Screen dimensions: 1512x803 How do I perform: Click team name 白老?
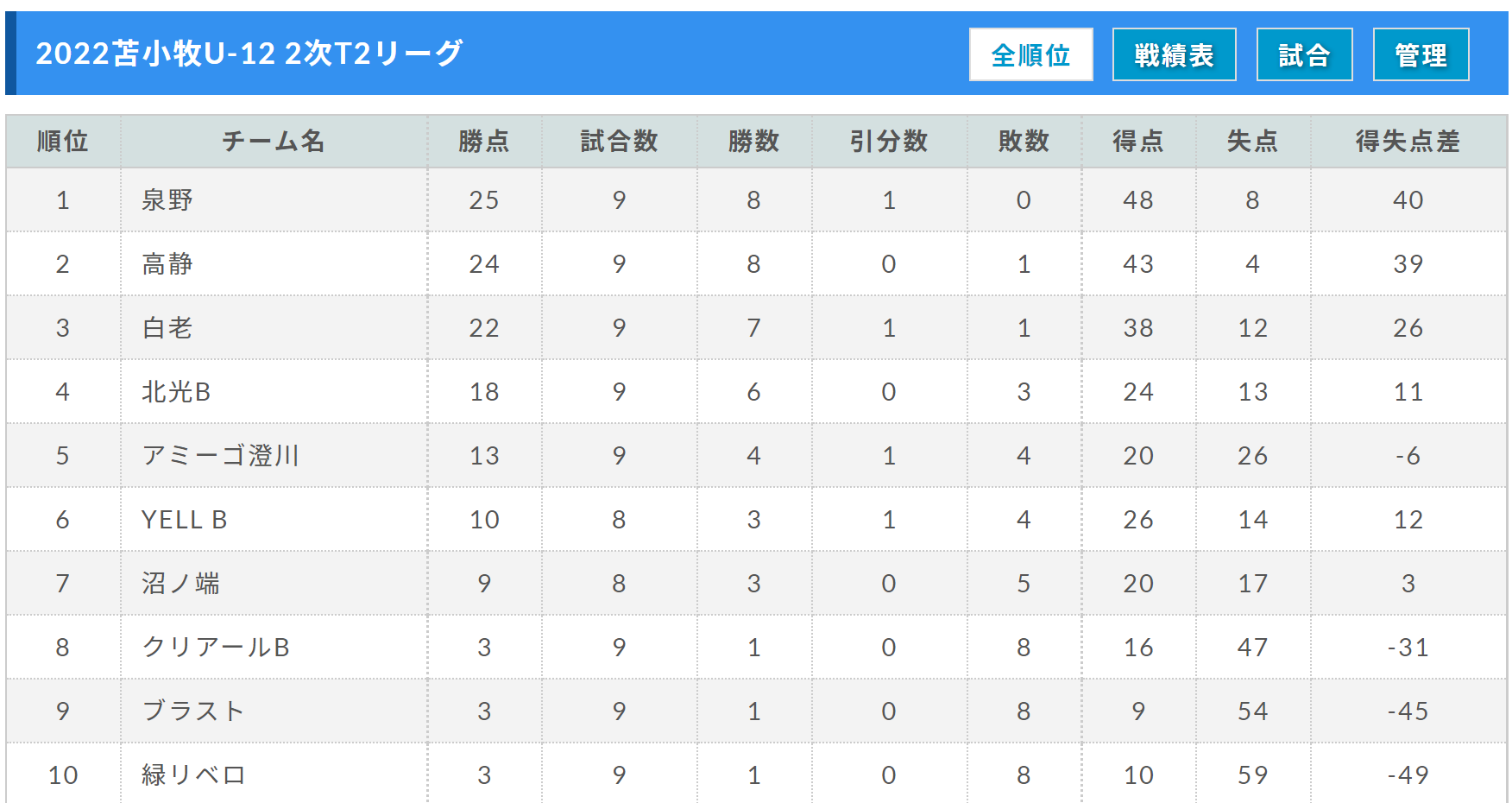click(x=167, y=328)
